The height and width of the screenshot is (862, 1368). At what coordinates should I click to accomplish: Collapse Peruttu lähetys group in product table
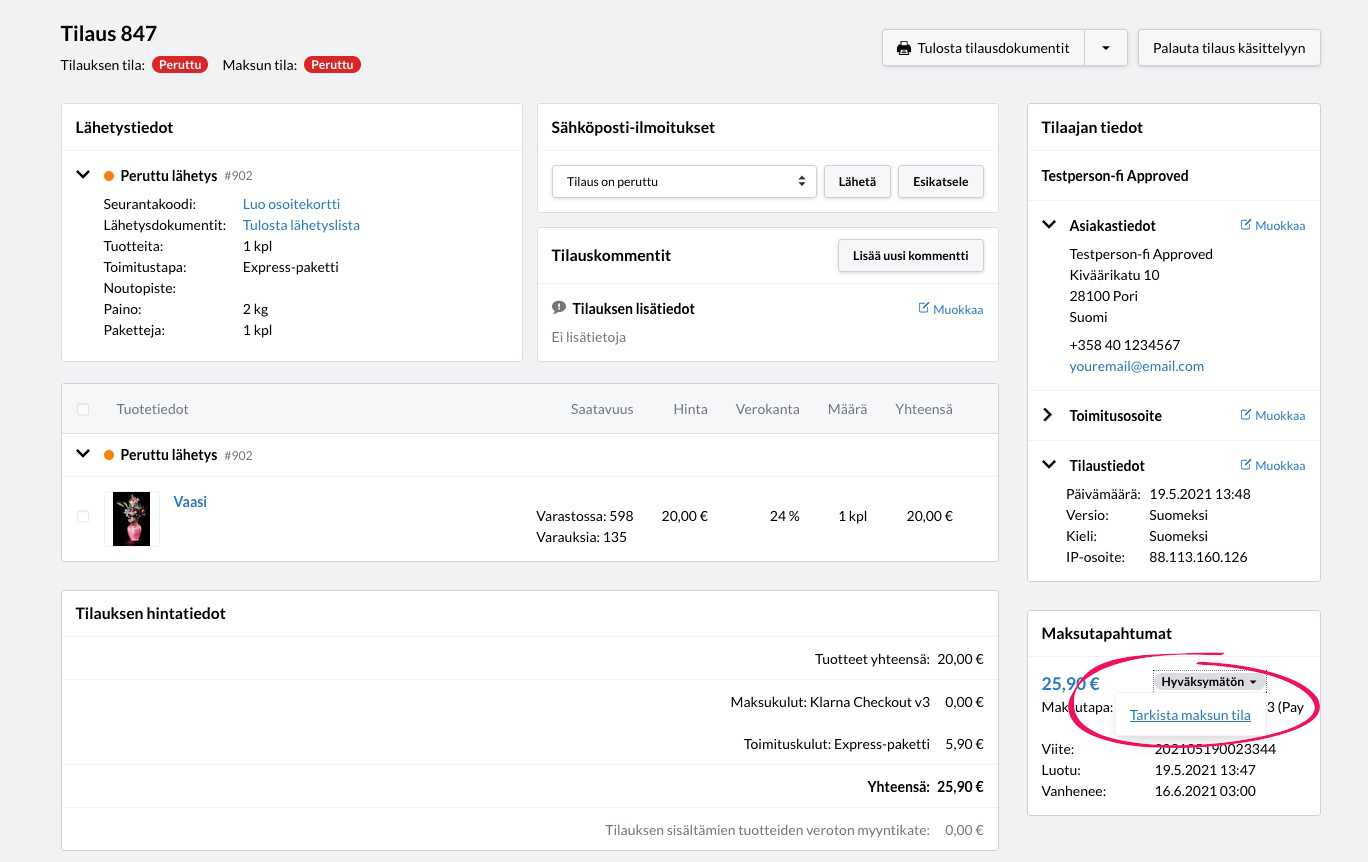83,454
